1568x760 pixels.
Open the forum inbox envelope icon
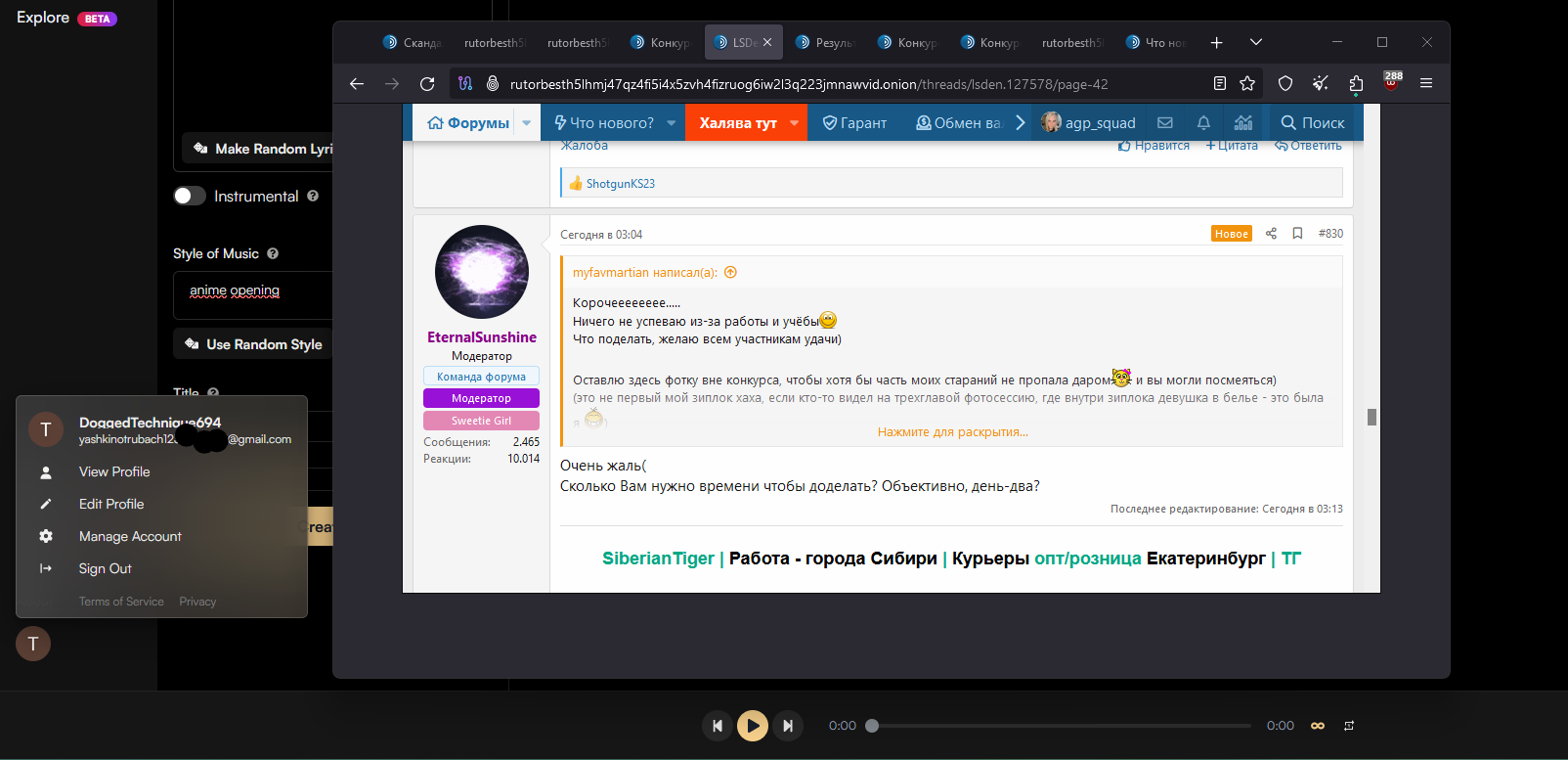[x=1164, y=123]
